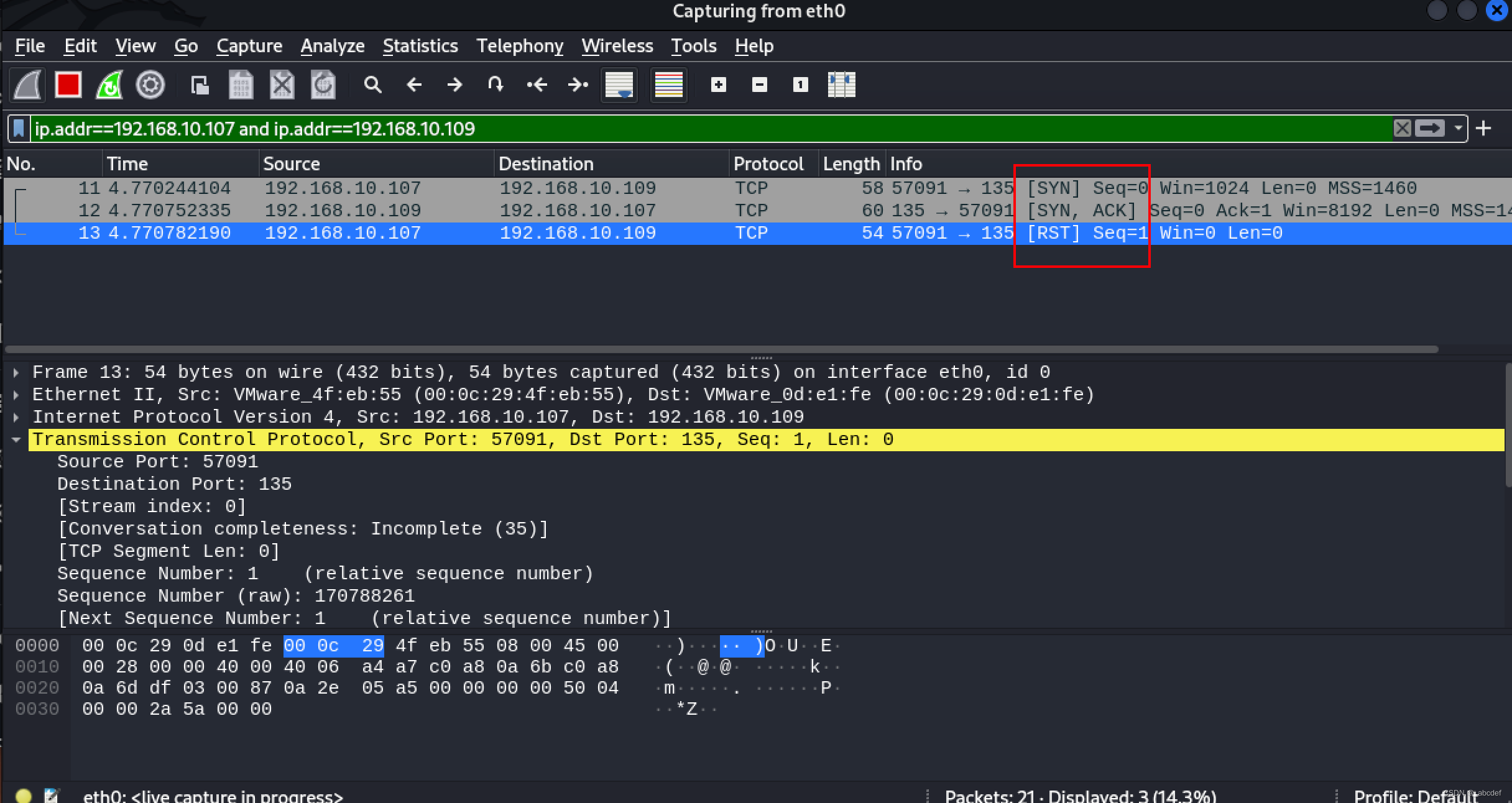
Task: Open capture options with the gear icon
Action: point(150,85)
